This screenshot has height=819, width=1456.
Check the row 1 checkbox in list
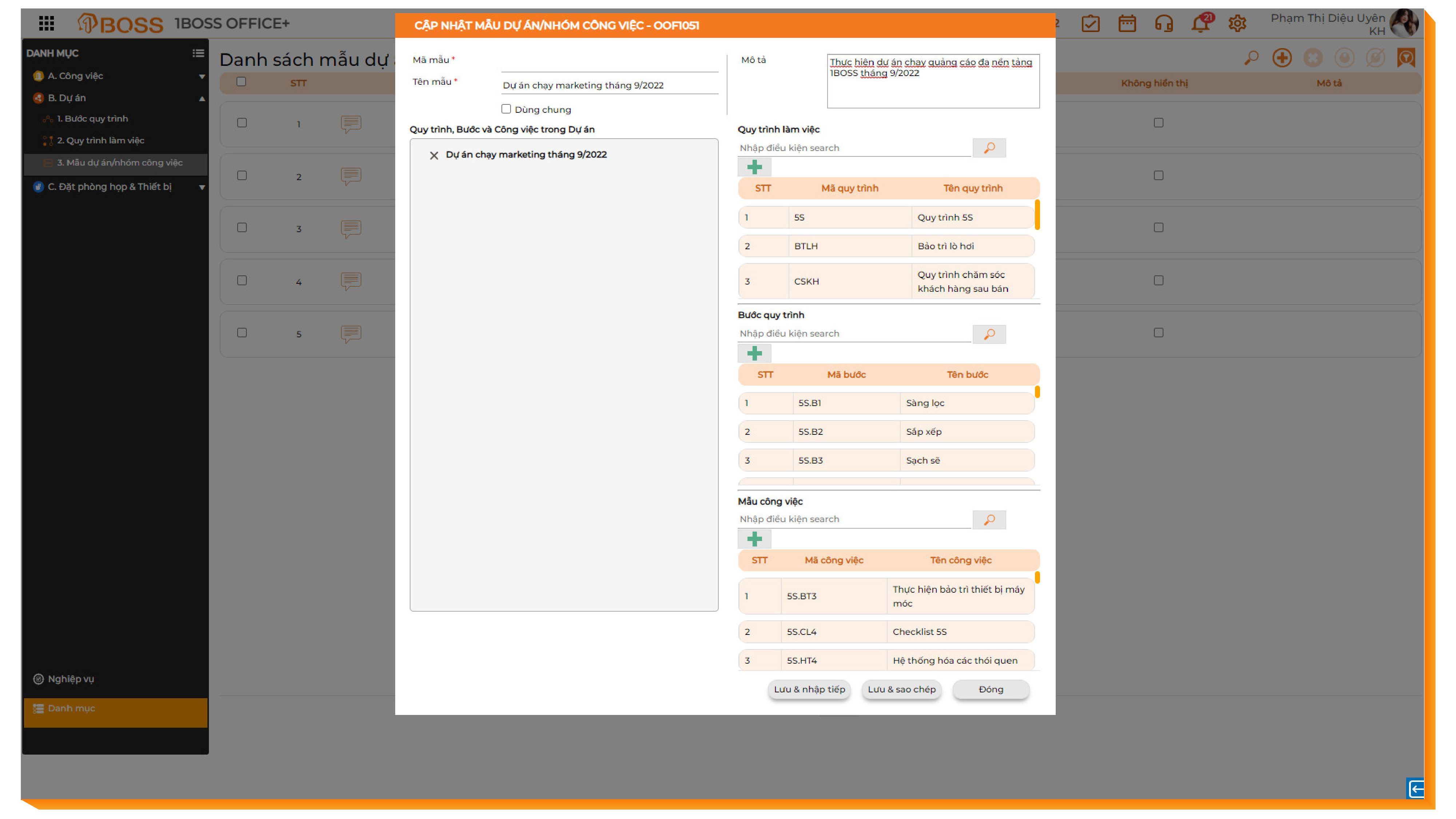tap(242, 123)
